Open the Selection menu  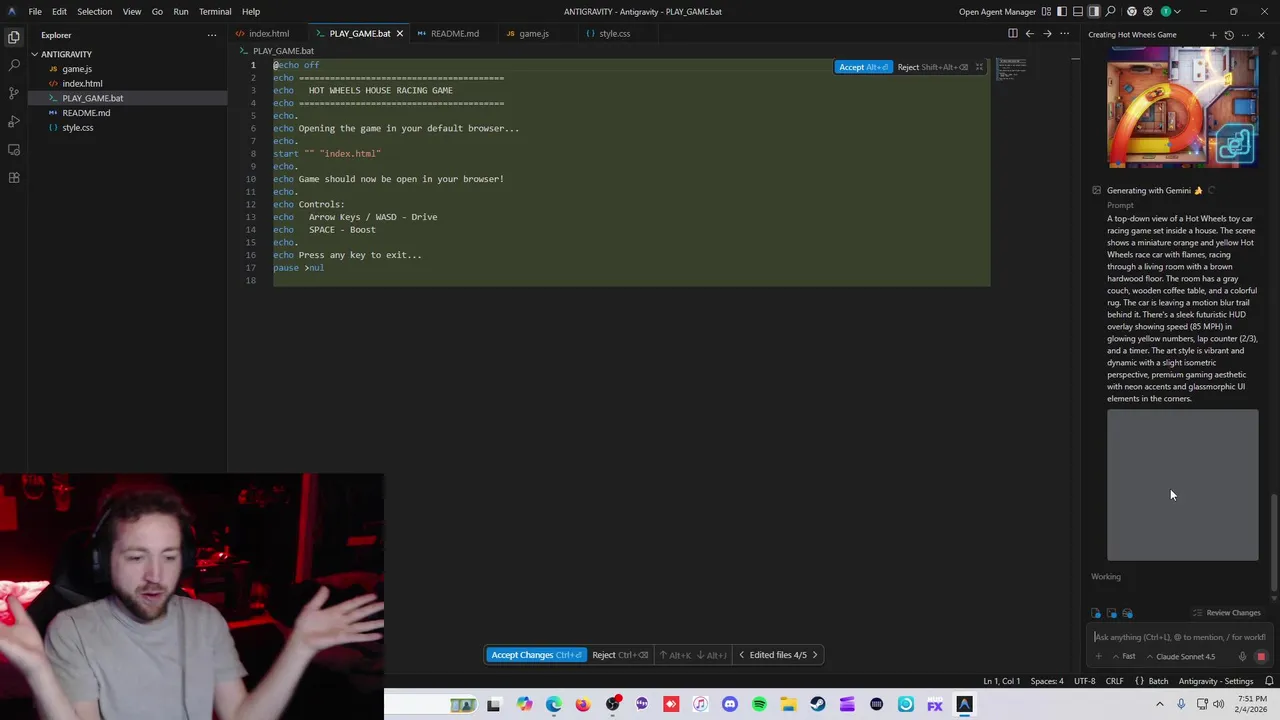[x=94, y=12]
